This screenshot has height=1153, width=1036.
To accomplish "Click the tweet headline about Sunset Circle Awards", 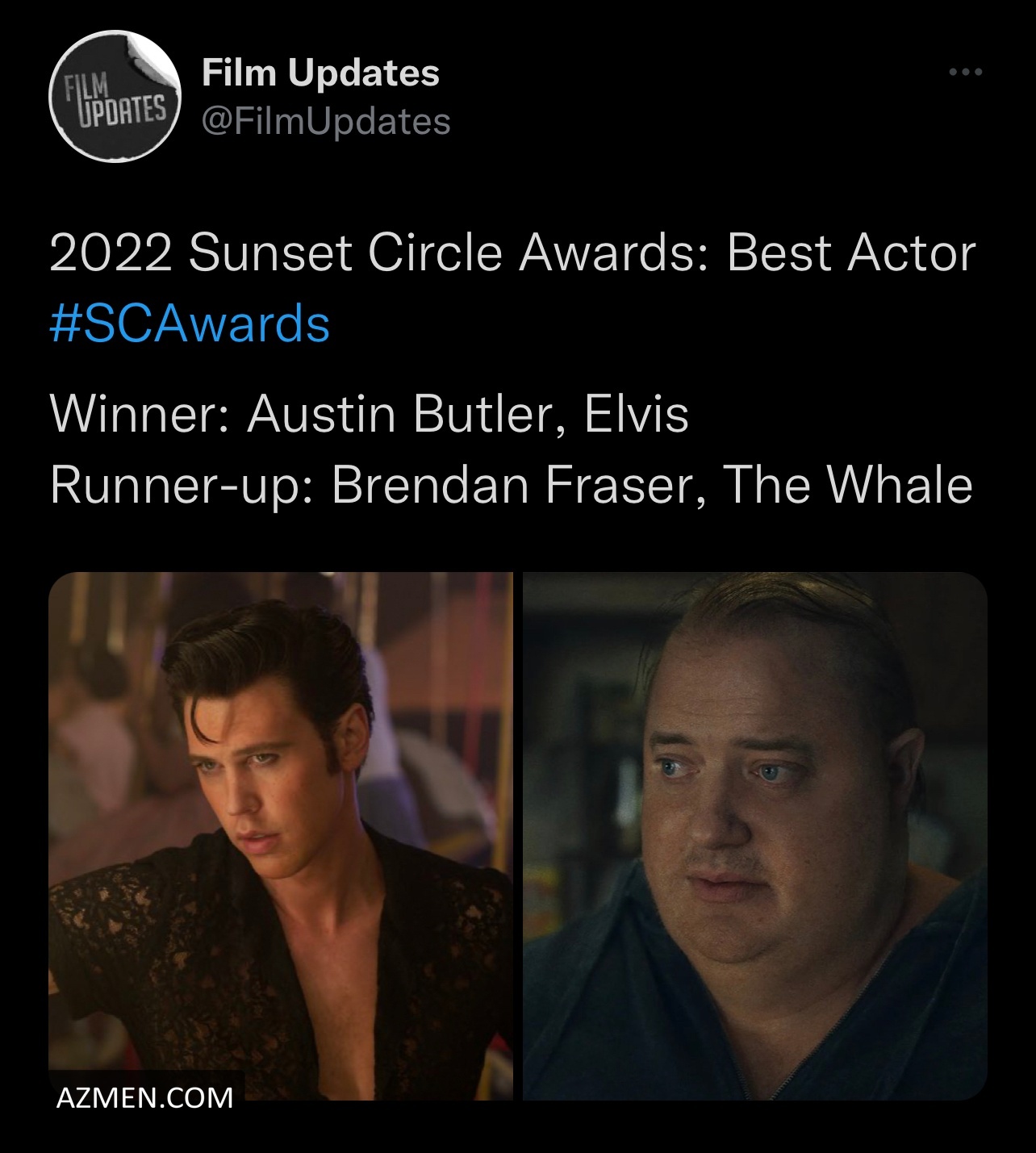I will pos(513,253).
